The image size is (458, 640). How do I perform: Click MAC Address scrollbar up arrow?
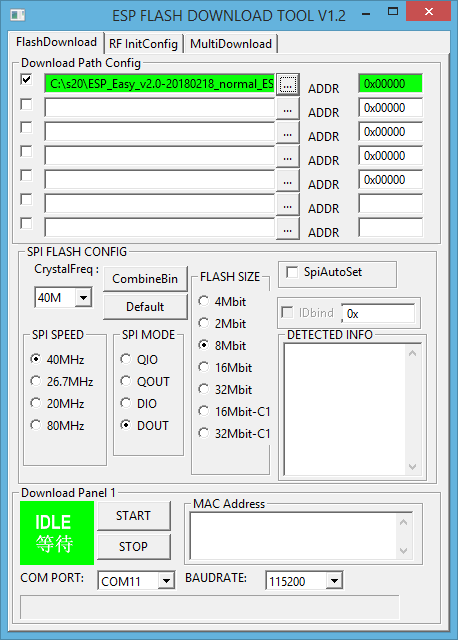click(403, 522)
